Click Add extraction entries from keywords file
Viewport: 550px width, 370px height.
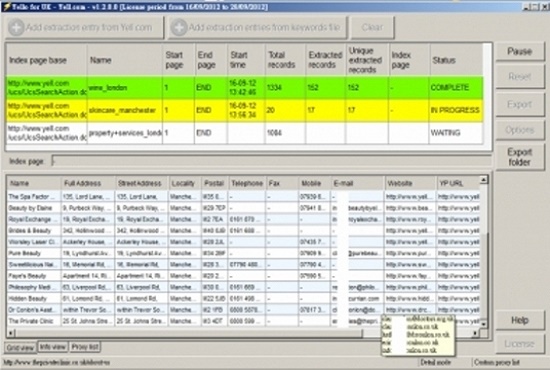257,27
